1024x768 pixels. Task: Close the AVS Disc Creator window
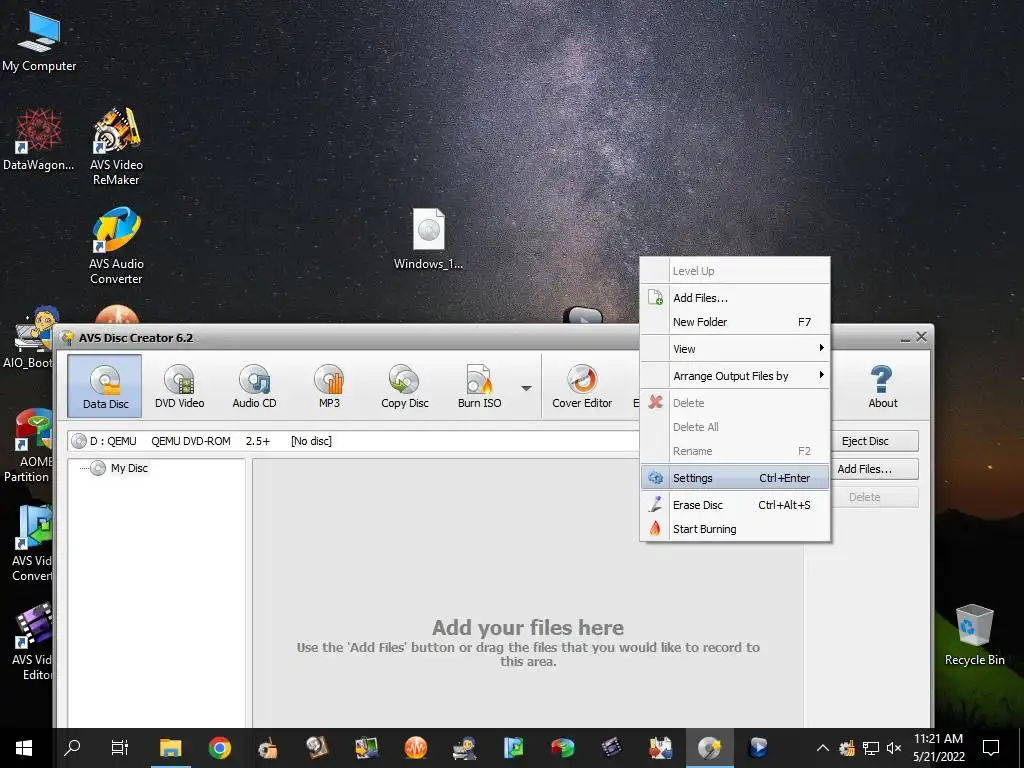click(x=921, y=336)
